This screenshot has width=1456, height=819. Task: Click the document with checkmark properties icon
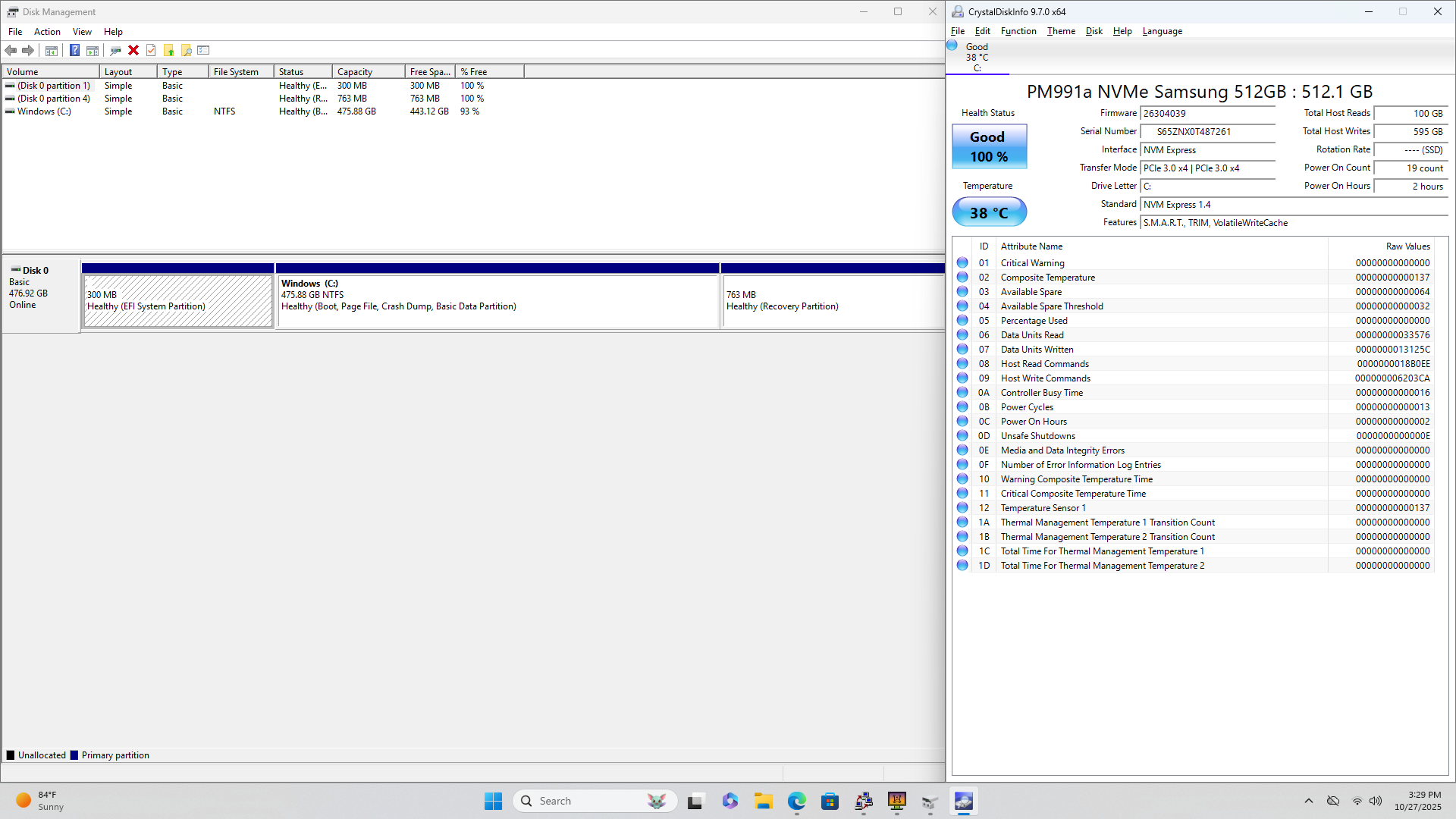pyautogui.click(x=151, y=50)
